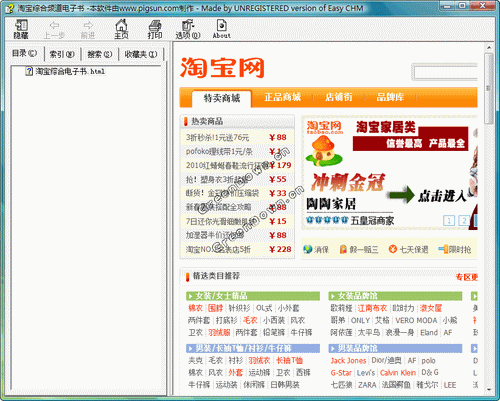Open the 女装品牌馆 category header
The width and height of the screenshot is (500, 401).
tap(395, 296)
